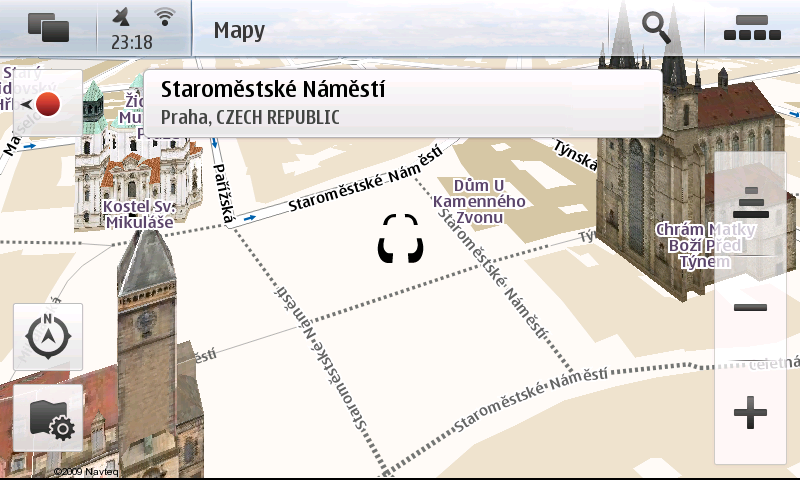Open the map folder settings button
The image size is (800, 480).
48,419
